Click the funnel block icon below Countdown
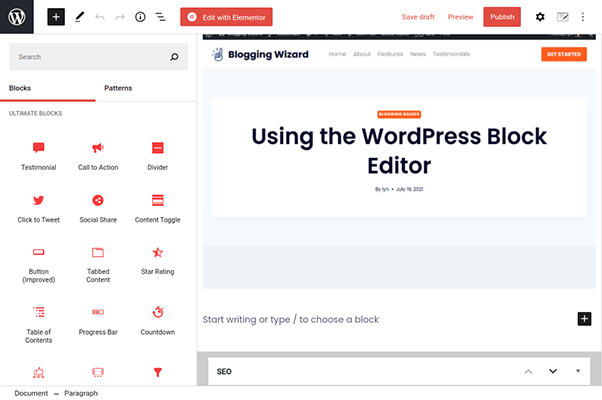Image resolution: width=602 pixels, height=400 pixels. (157, 372)
